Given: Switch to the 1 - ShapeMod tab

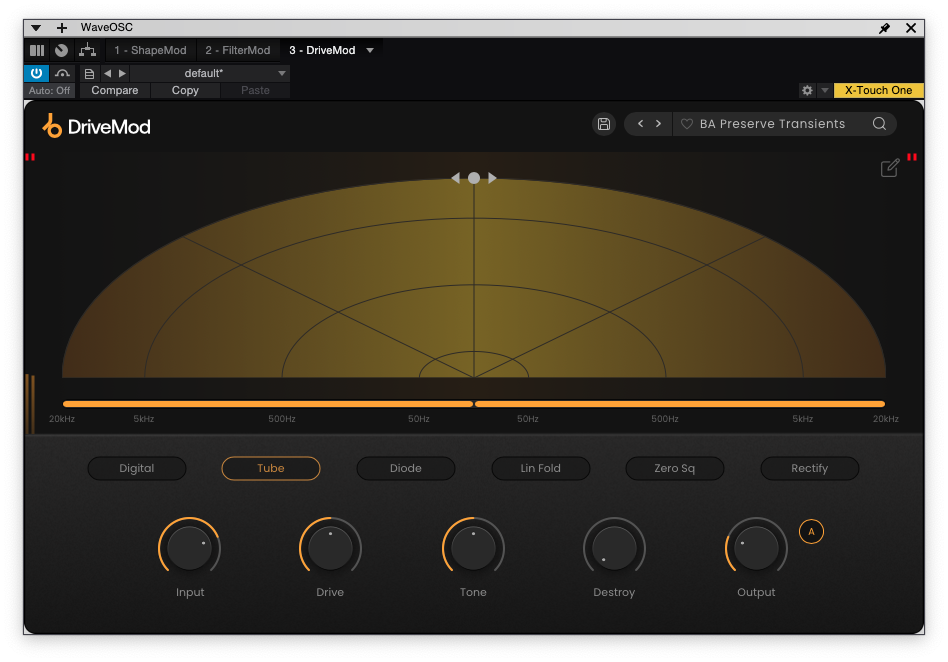Looking at the screenshot, I should point(150,50).
